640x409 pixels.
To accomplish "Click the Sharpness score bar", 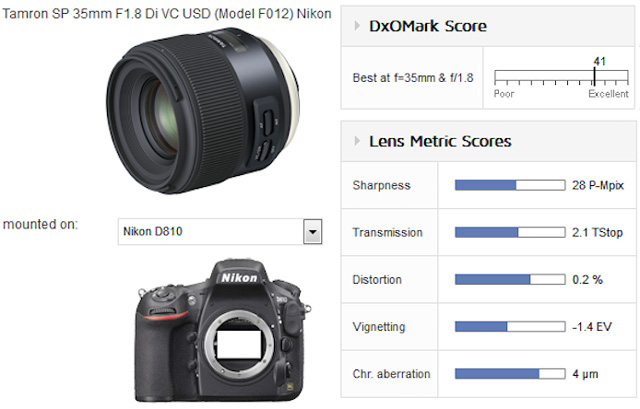I will click(510, 185).
